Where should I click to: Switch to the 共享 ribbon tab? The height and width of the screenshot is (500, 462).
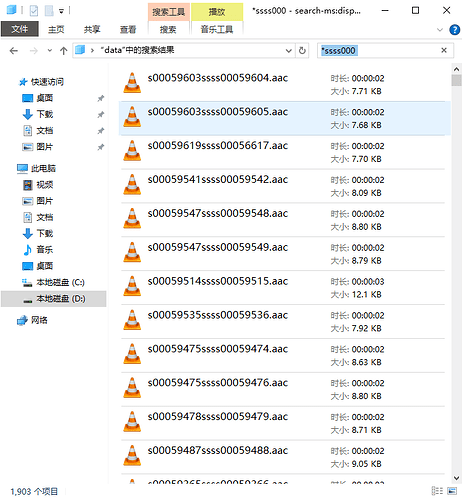click(92, 29)
